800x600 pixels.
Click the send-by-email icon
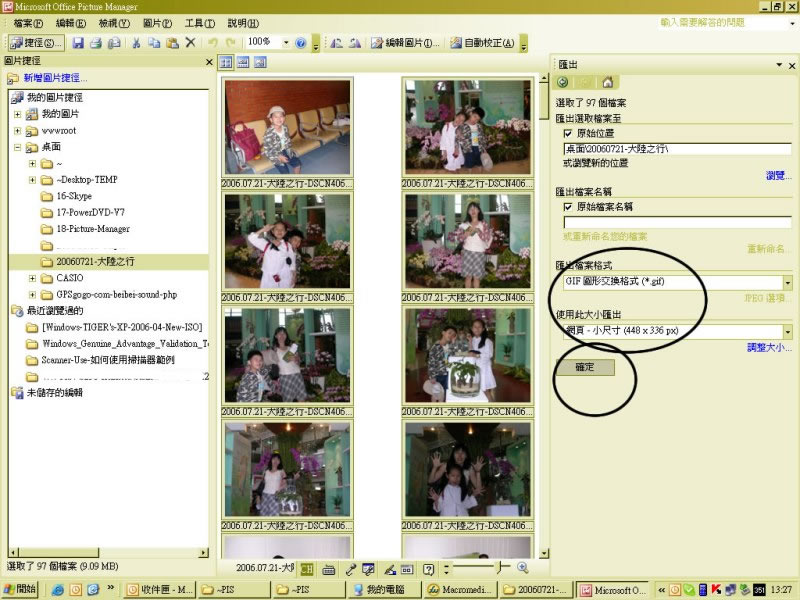[x=114, y=43]
